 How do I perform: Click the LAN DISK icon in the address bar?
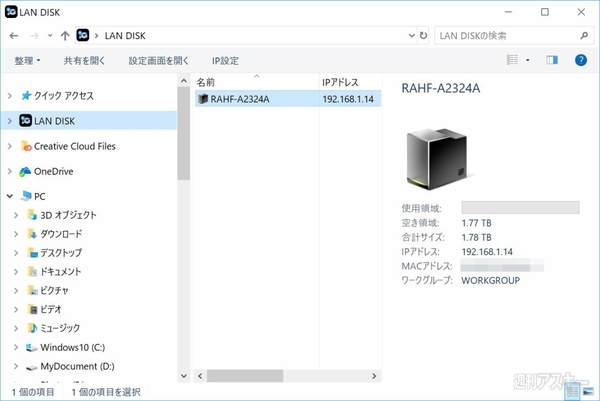point(83,35)
